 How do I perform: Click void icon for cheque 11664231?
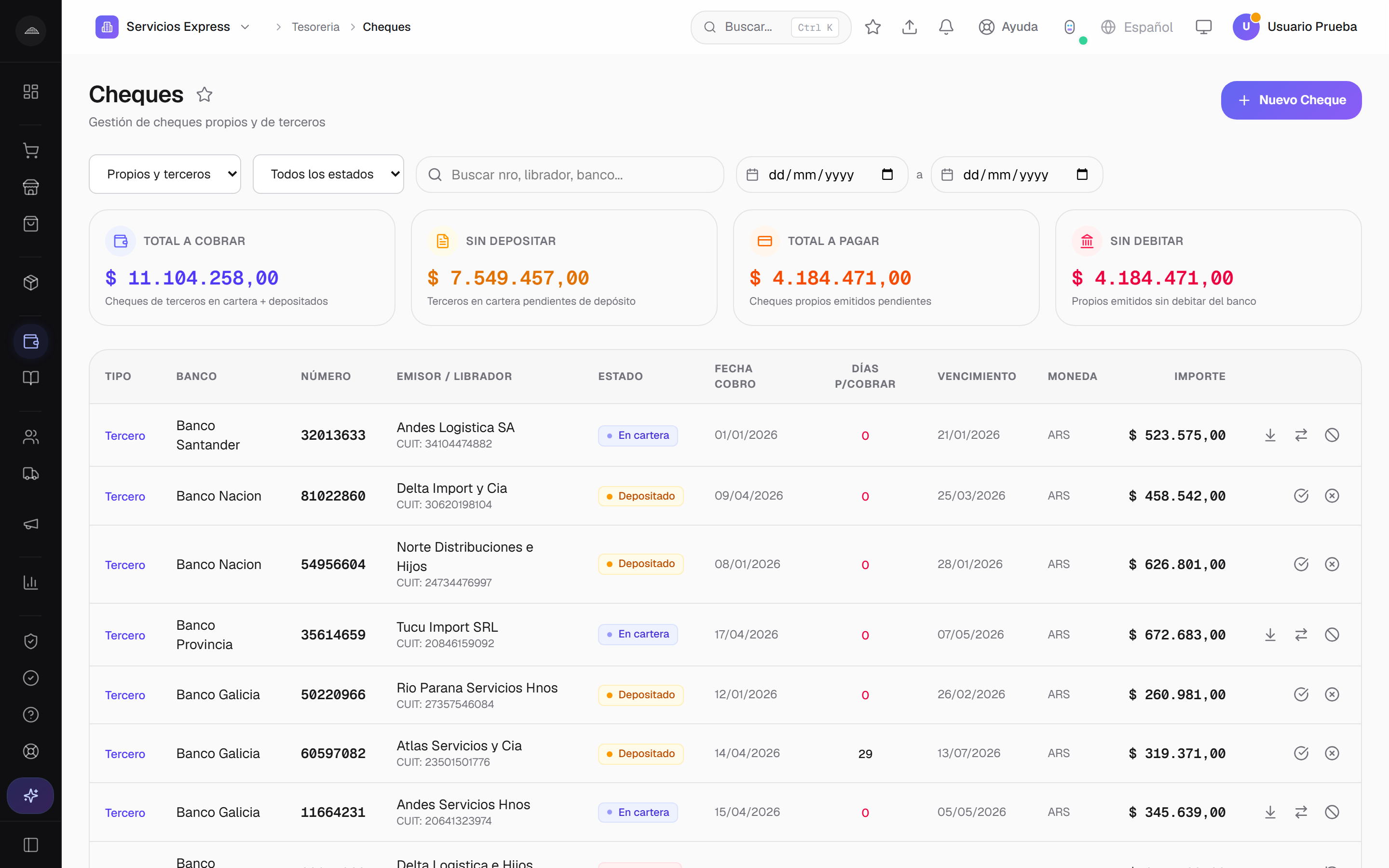[1332, 813]
